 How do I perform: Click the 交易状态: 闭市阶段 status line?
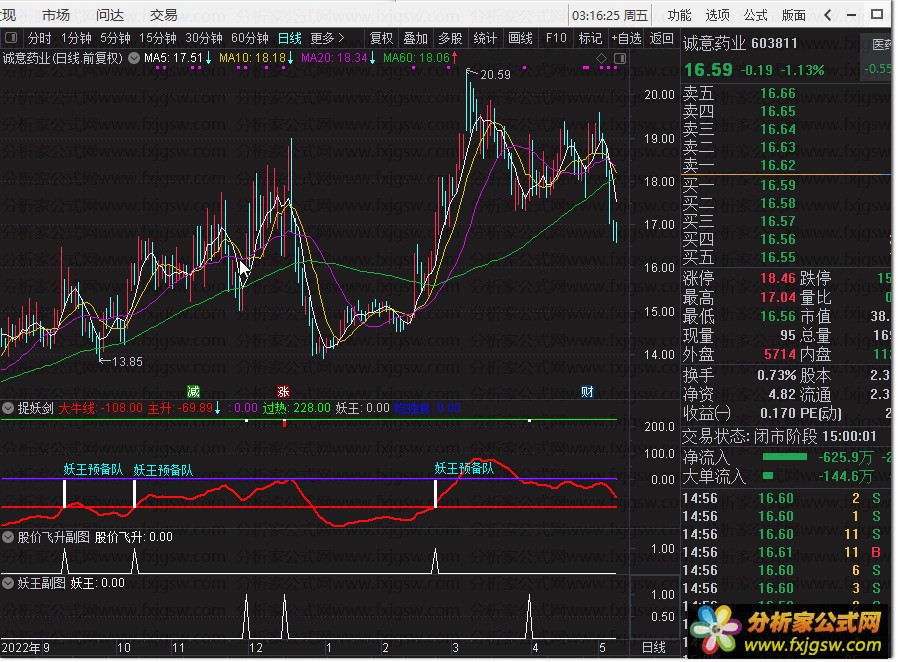click(x=779, y=436)
